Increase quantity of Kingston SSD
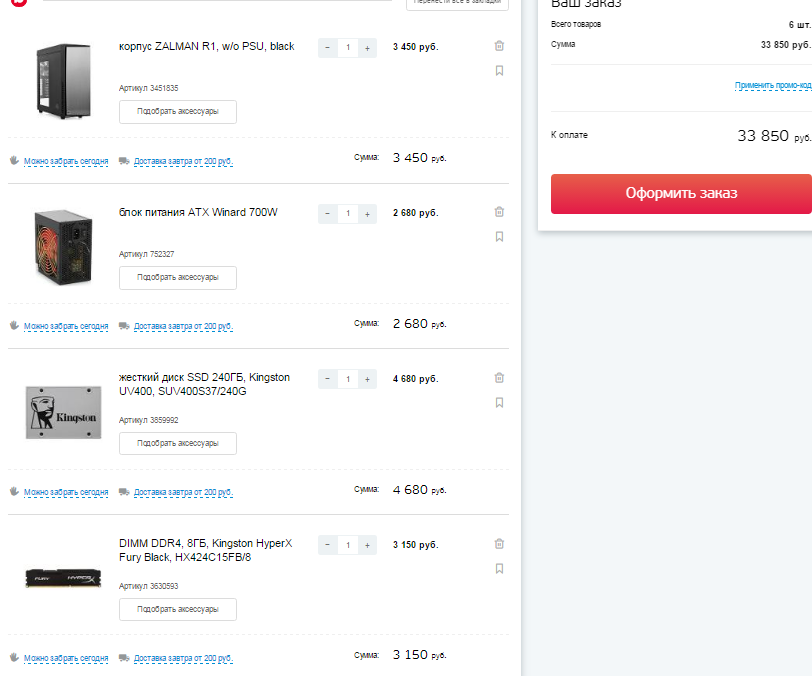 [367, 379]
